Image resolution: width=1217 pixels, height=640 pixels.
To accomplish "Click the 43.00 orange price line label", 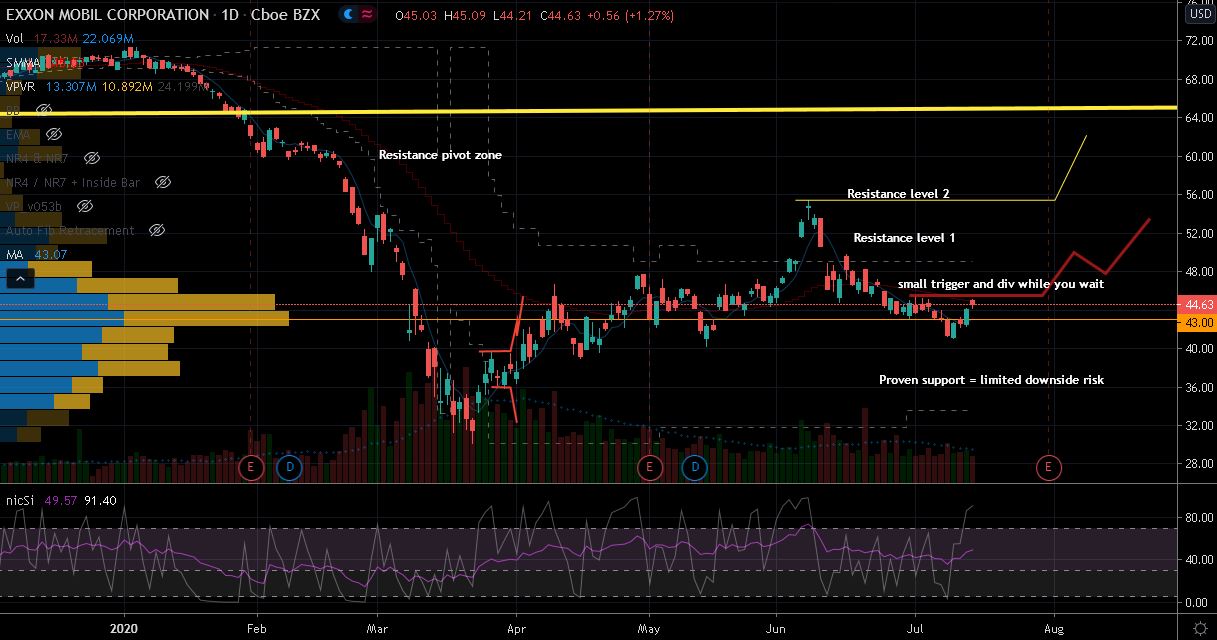I will (x=1199, y=323).
